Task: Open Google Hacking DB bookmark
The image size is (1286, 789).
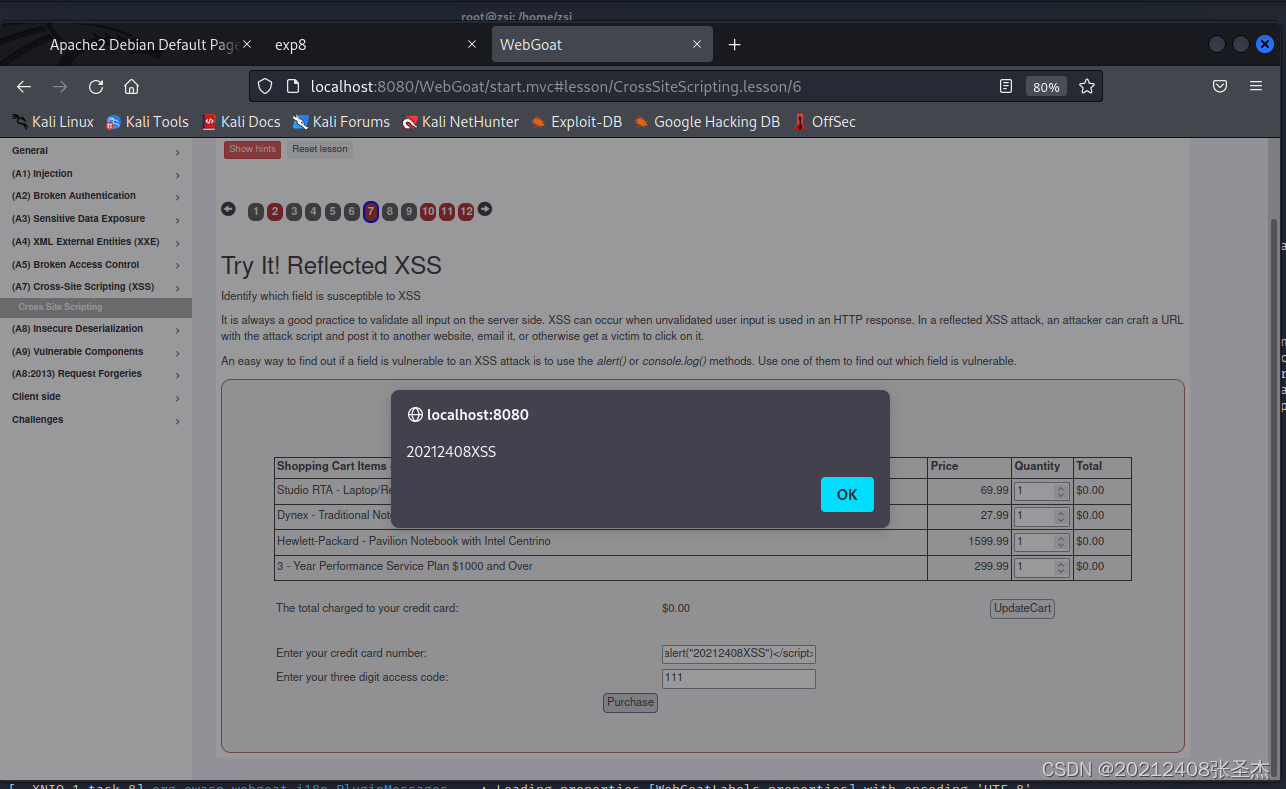Action: pyautogui.click(x=706, y=122)
